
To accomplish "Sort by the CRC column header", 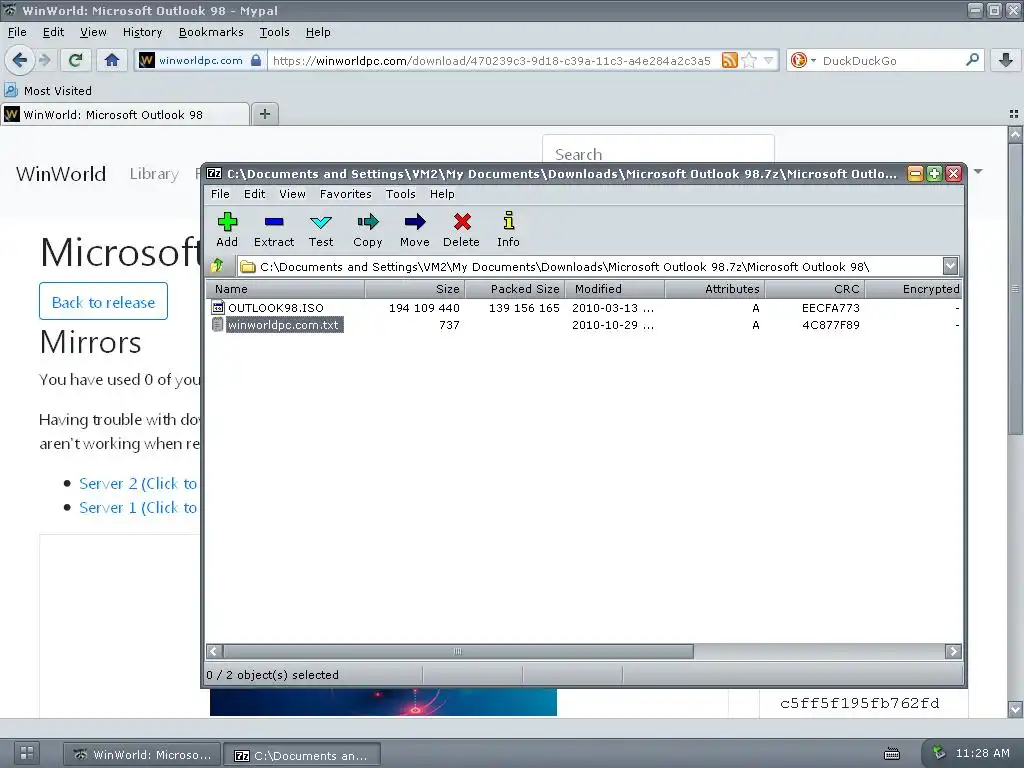I will 816,289.
